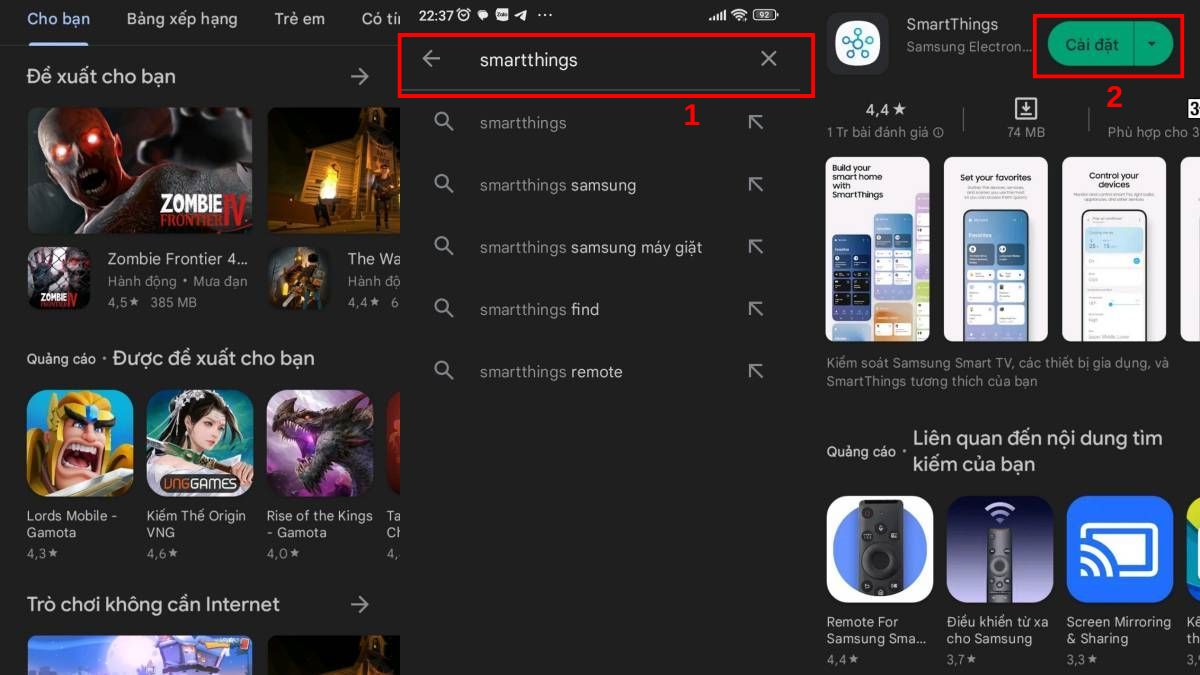
Task: Open Kiếm Thế Origin VNG app icon
Action: [200, 443]
